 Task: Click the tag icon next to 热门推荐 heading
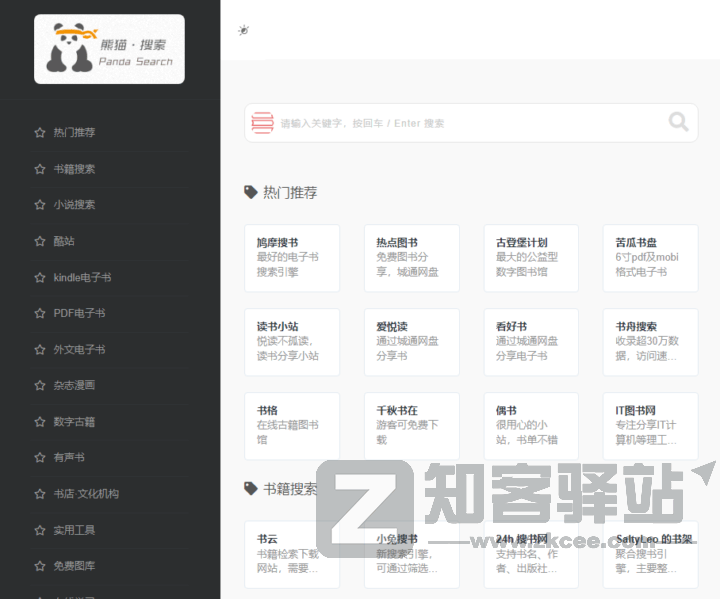point(251,192)
